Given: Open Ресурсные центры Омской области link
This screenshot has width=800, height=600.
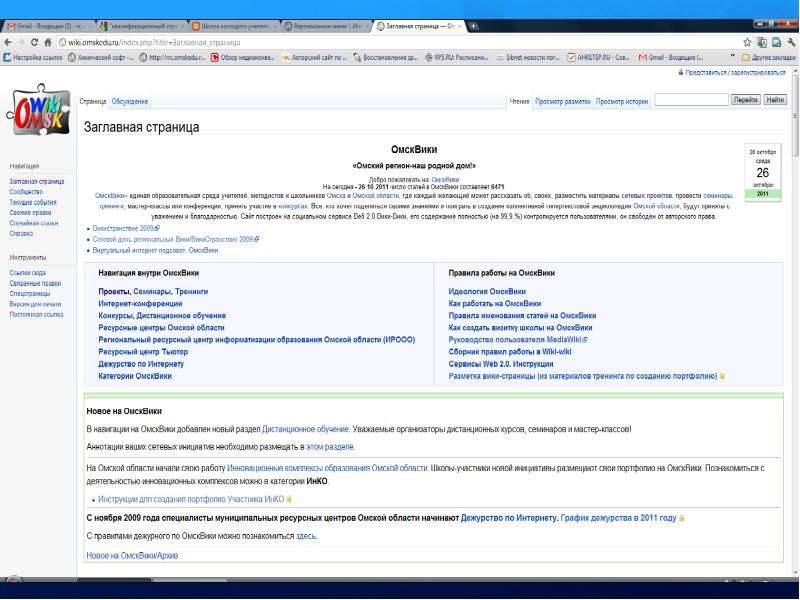Looking at the screenshot, I should pyautogui.click(x=161, y=328).
